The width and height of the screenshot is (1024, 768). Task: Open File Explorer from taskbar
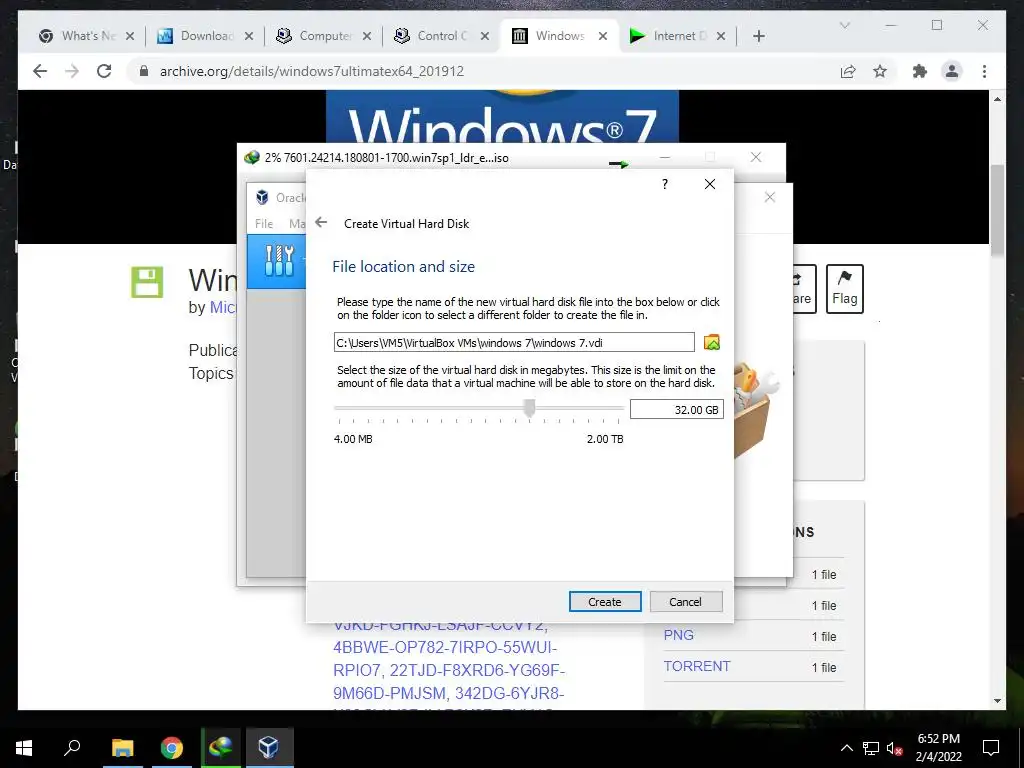(122, 748)
